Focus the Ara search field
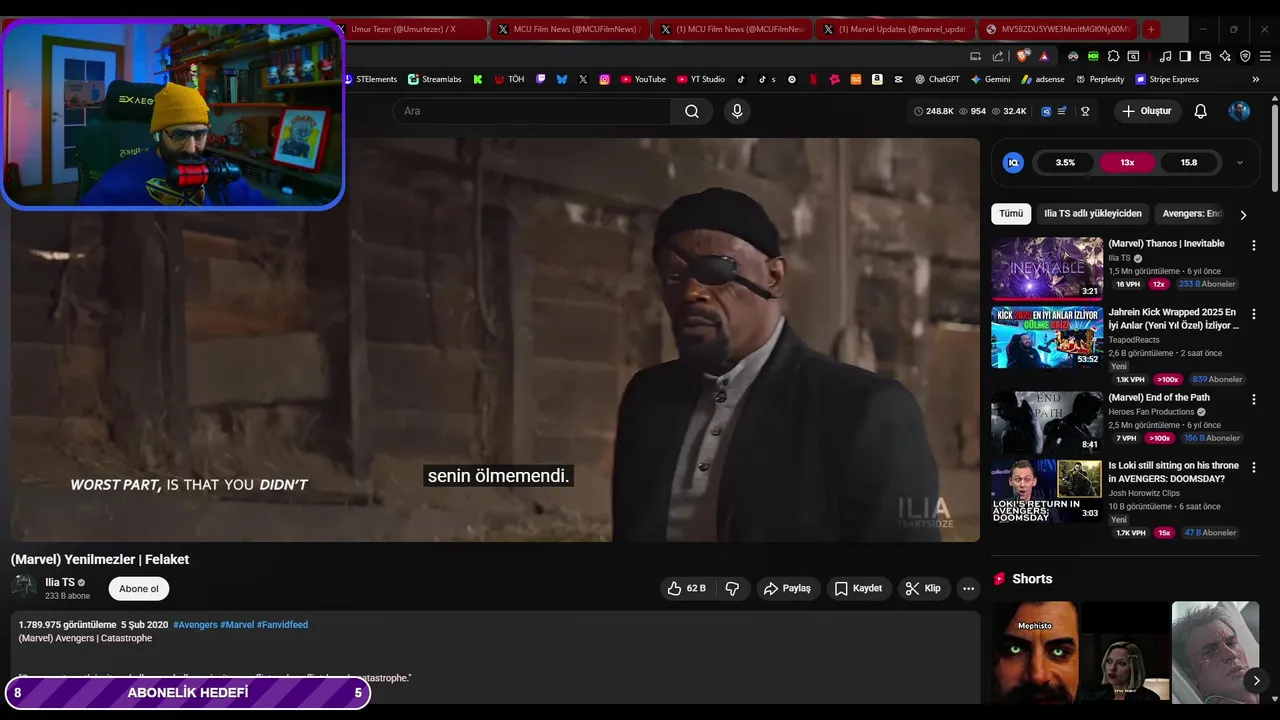The width and height of the screenshot is (1280, 720). click(531, 111)
